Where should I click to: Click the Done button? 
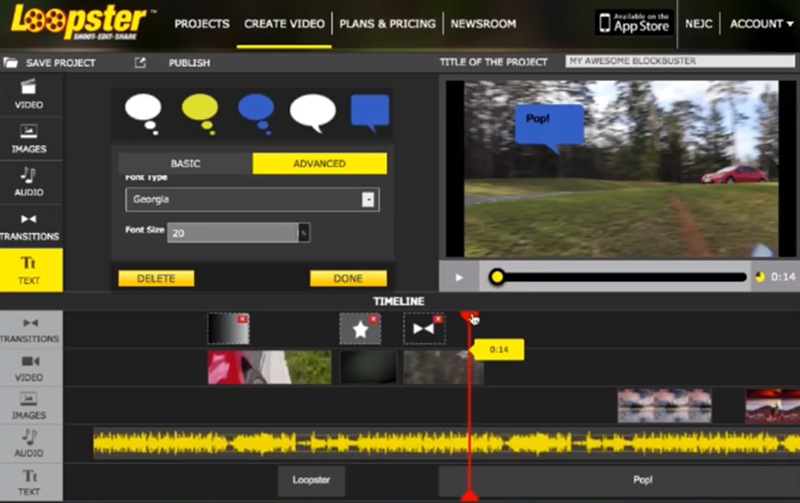tap(347, 279)
